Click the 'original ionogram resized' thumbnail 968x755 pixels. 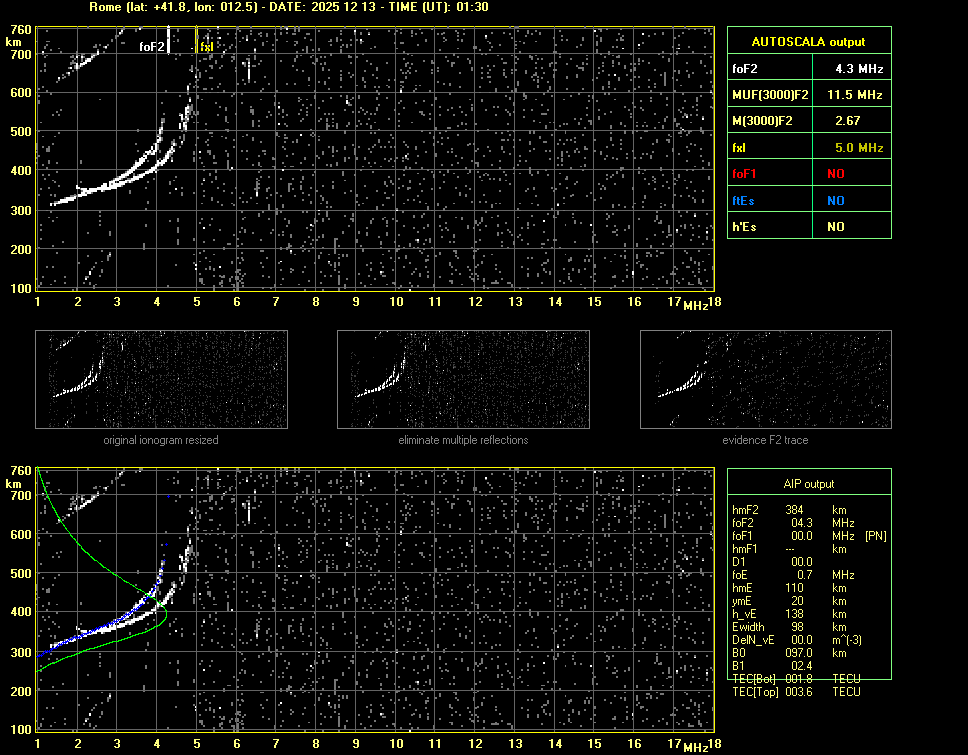click(x=161, y=379)
